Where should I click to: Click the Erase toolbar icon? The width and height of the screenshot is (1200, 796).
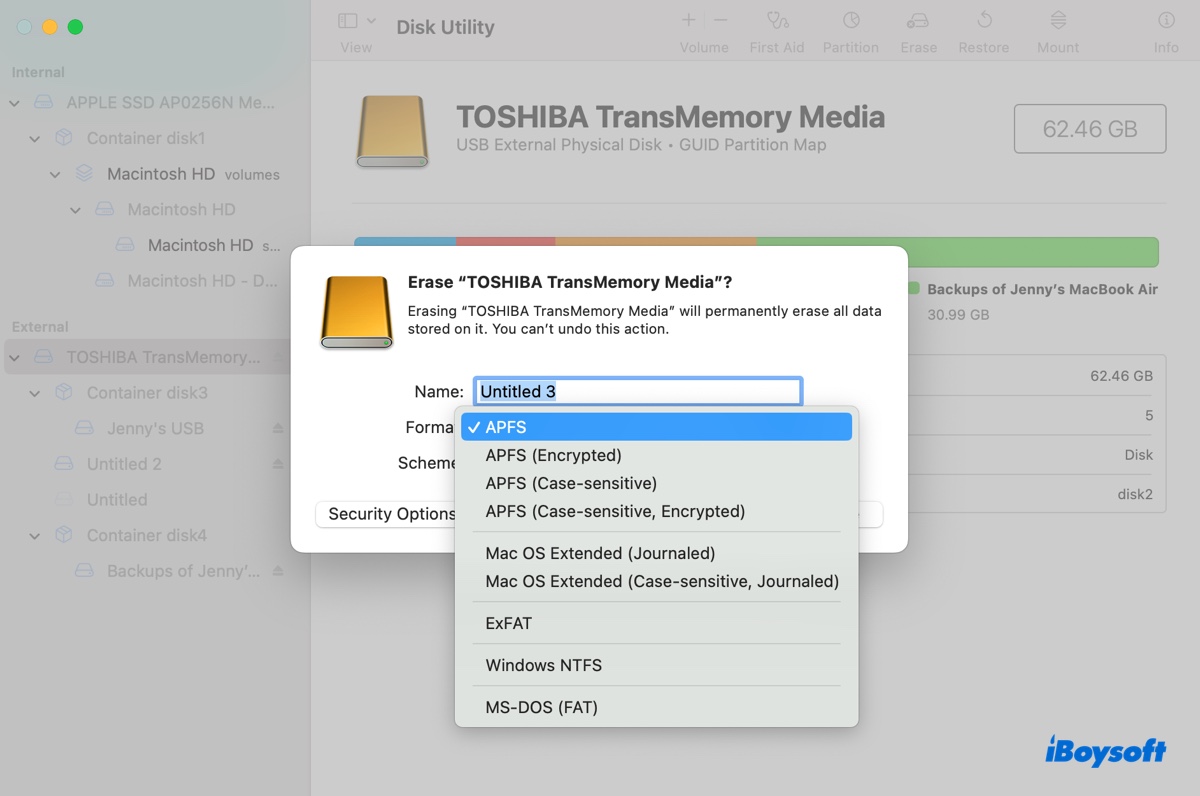(917, 21)
